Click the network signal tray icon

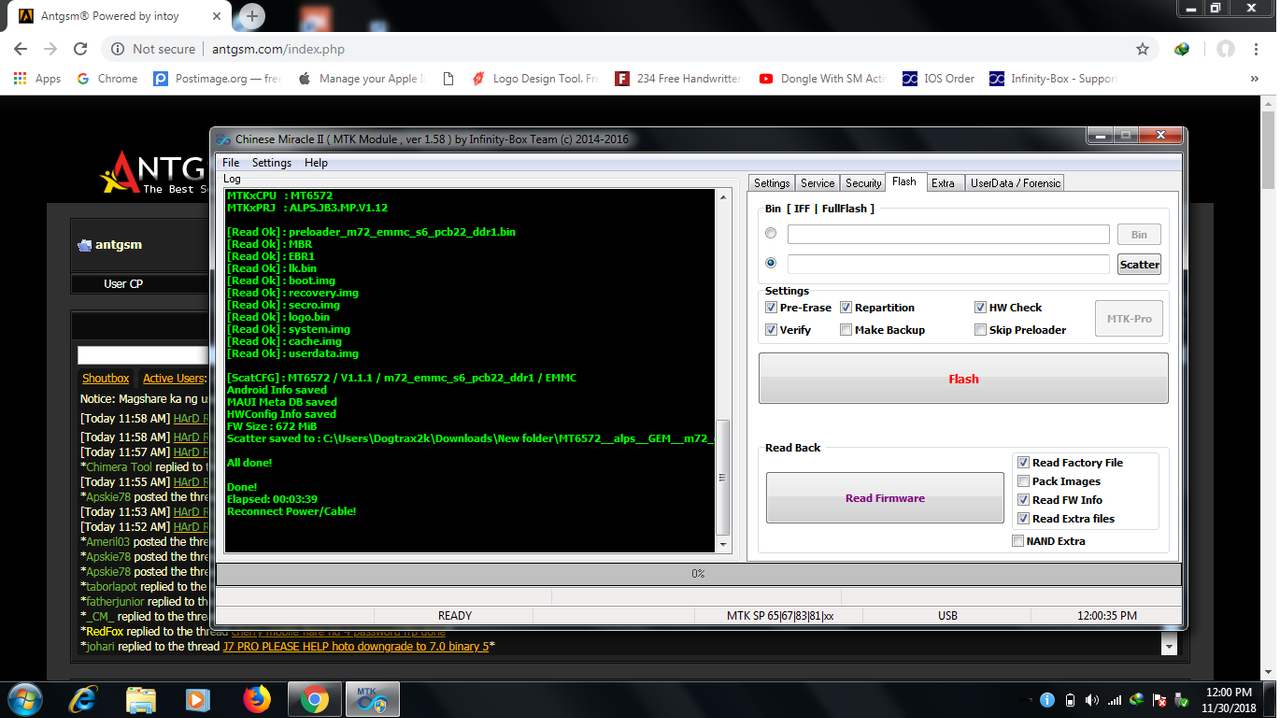point(1114,700)
